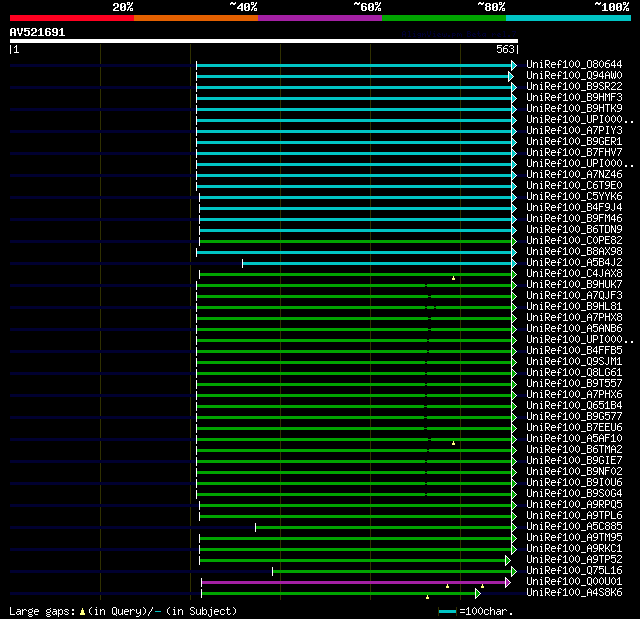The width and height of the screenshot is (640, 619).
Task: Select the UniRef100_A9RKC1 label
Action: tap(574, 549)
